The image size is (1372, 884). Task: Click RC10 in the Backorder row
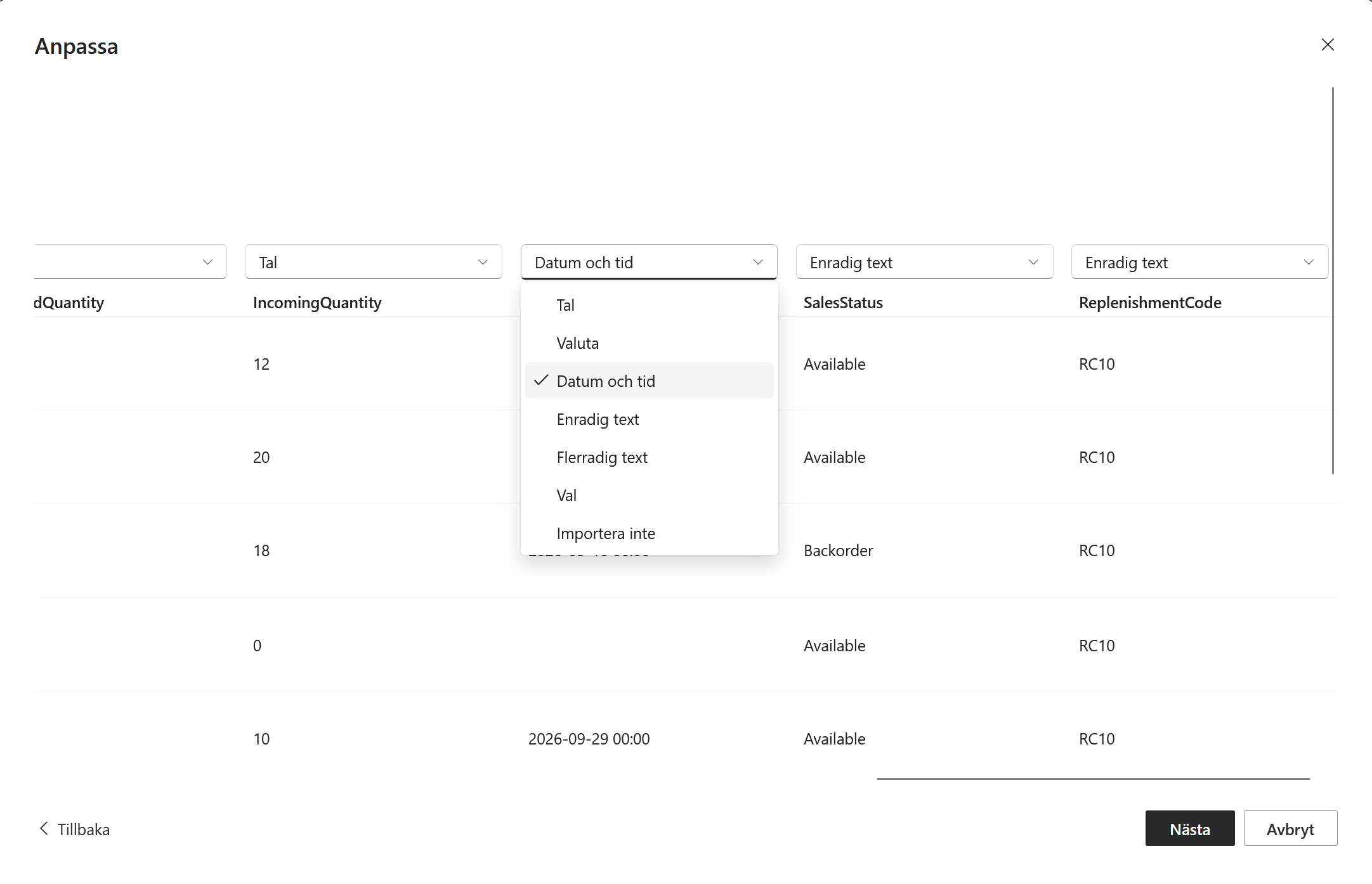point(1097,550)
